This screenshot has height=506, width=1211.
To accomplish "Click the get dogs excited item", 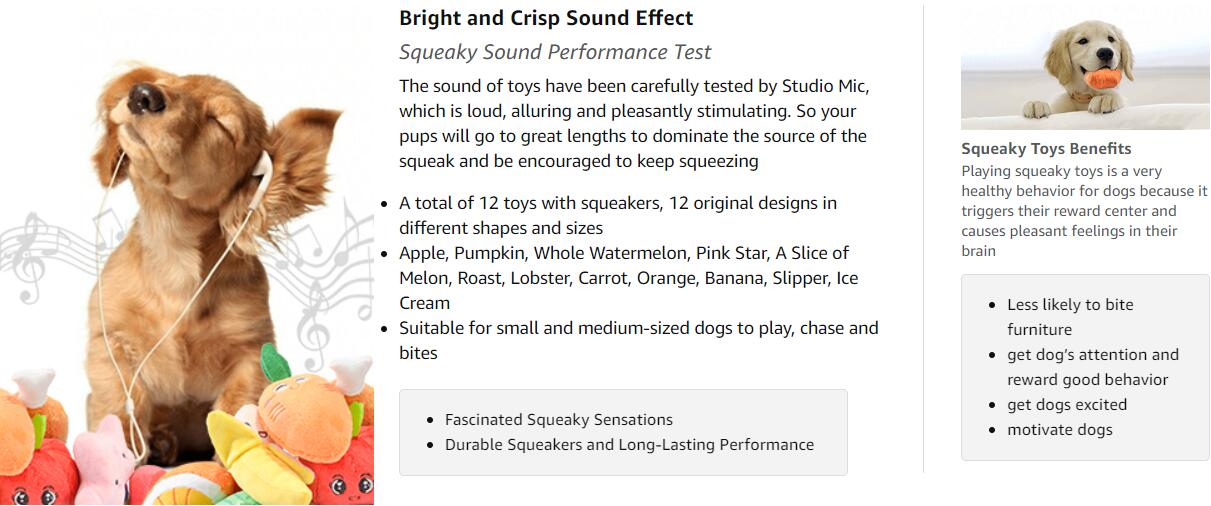I will pos(1067,405).
